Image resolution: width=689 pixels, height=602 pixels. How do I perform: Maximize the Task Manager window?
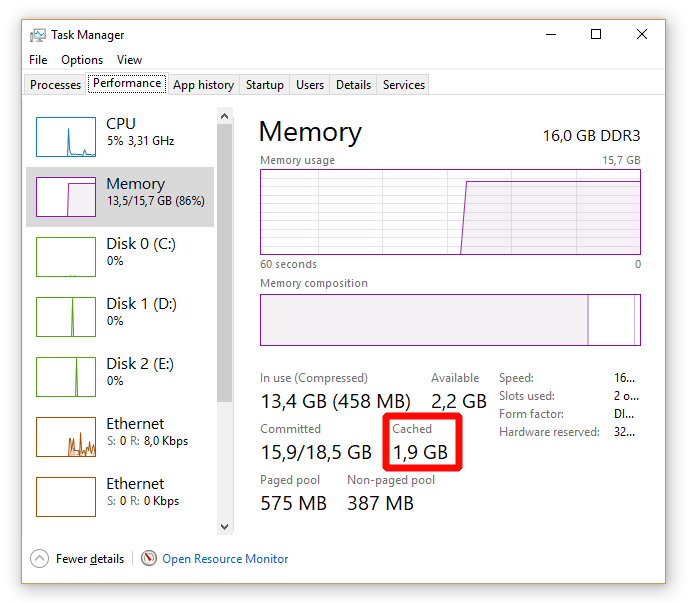click(x=596, y=34)
